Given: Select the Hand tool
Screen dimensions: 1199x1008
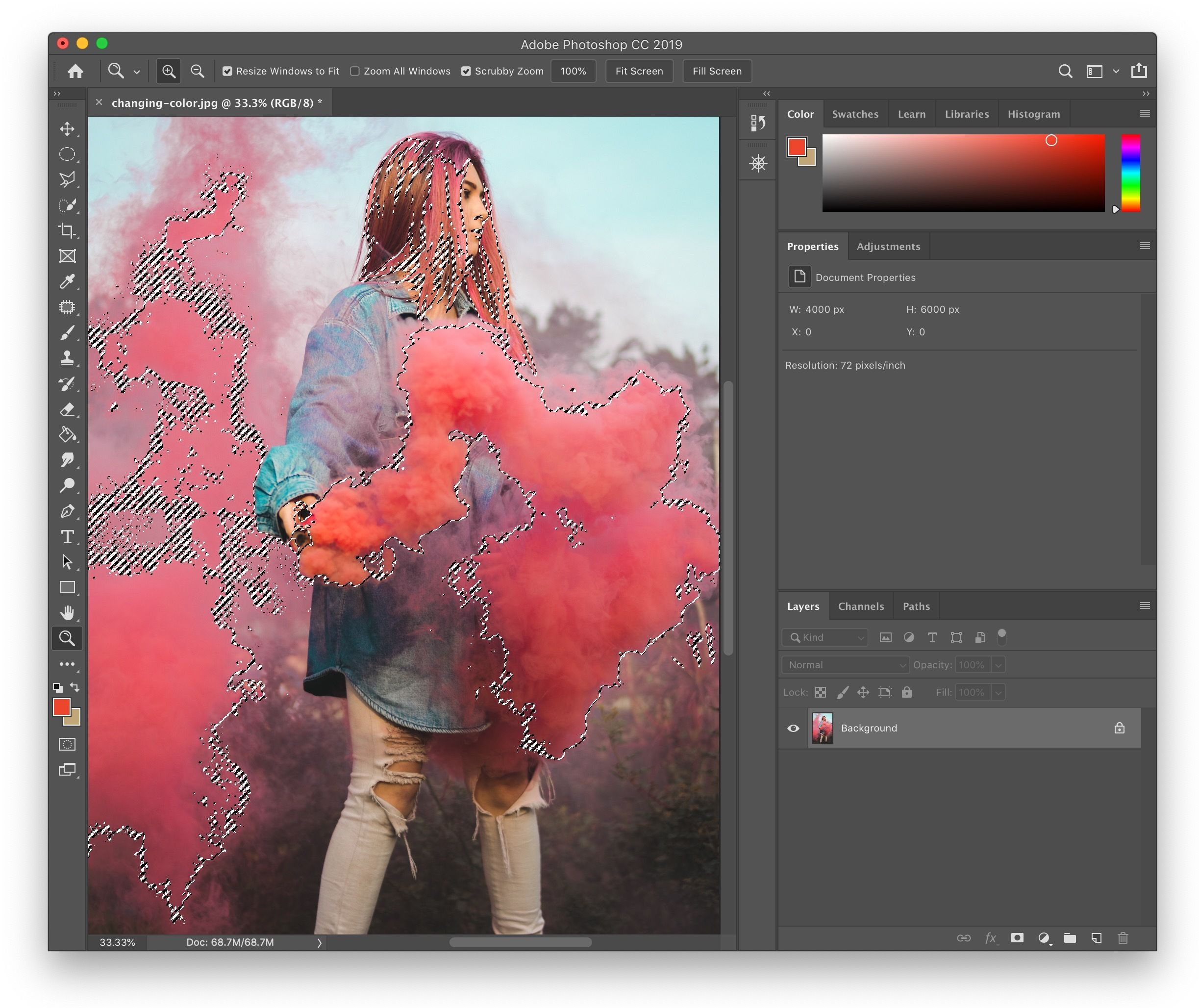Looking at the screenshot, I should click(67, 612).
